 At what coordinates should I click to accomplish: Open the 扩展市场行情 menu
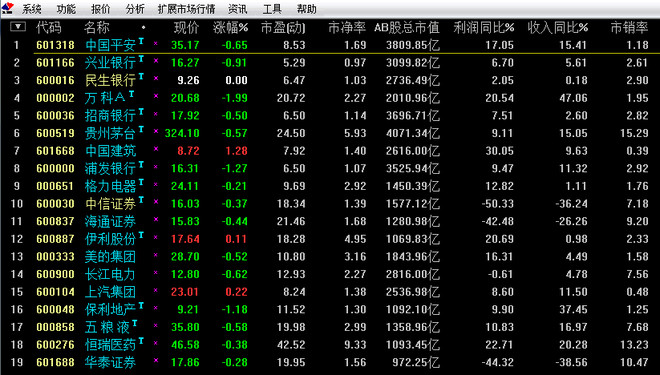coord(186,9)
